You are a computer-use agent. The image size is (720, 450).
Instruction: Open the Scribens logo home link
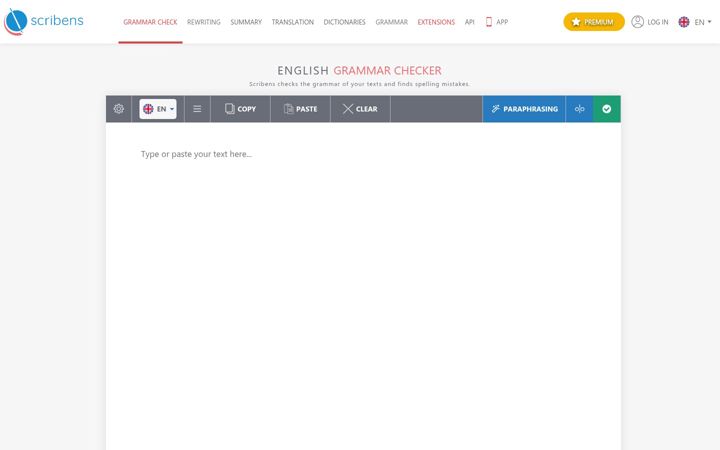[x=44, y=22]
